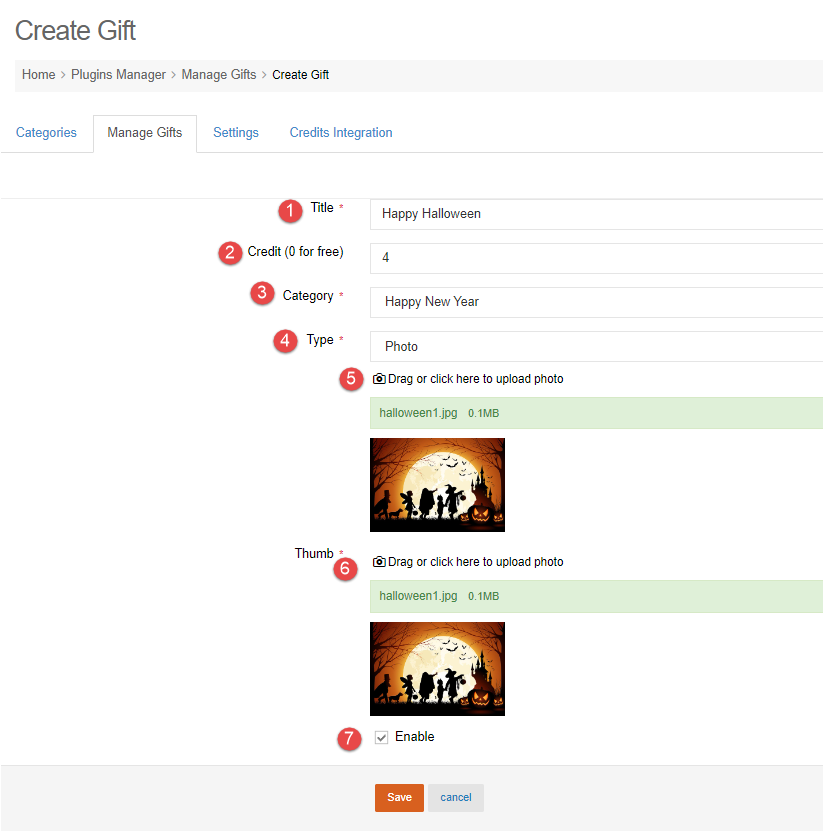Open Manage Gifts breadcrumb link
Viewport: 823px width, 838px height.
coord(219,75)
